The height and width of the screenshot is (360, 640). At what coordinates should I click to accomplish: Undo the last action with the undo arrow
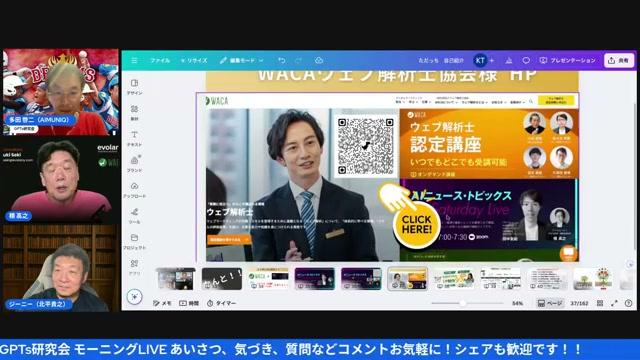point(282,60)
